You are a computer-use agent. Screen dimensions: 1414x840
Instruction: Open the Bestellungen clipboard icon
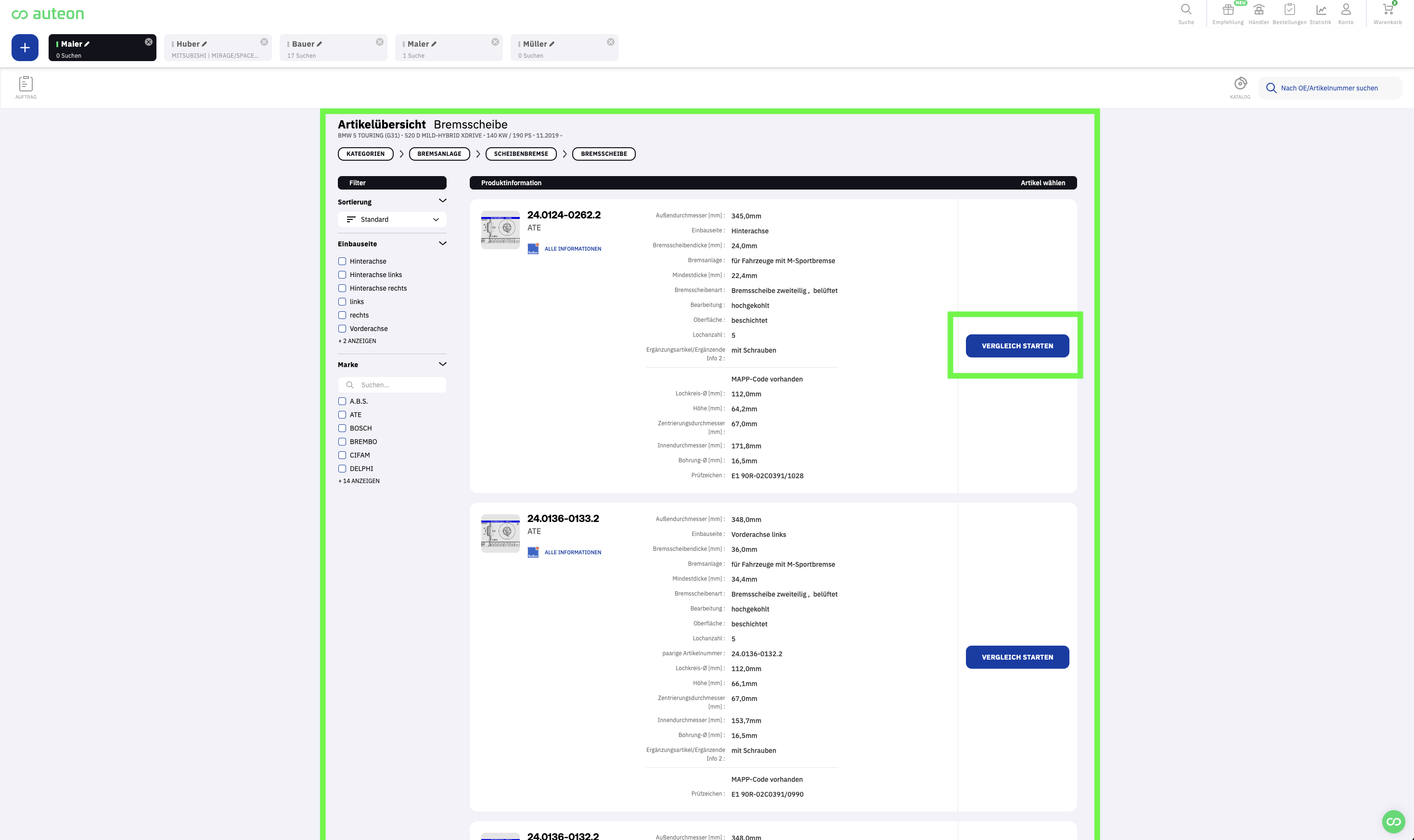[x=1289, y=11]
